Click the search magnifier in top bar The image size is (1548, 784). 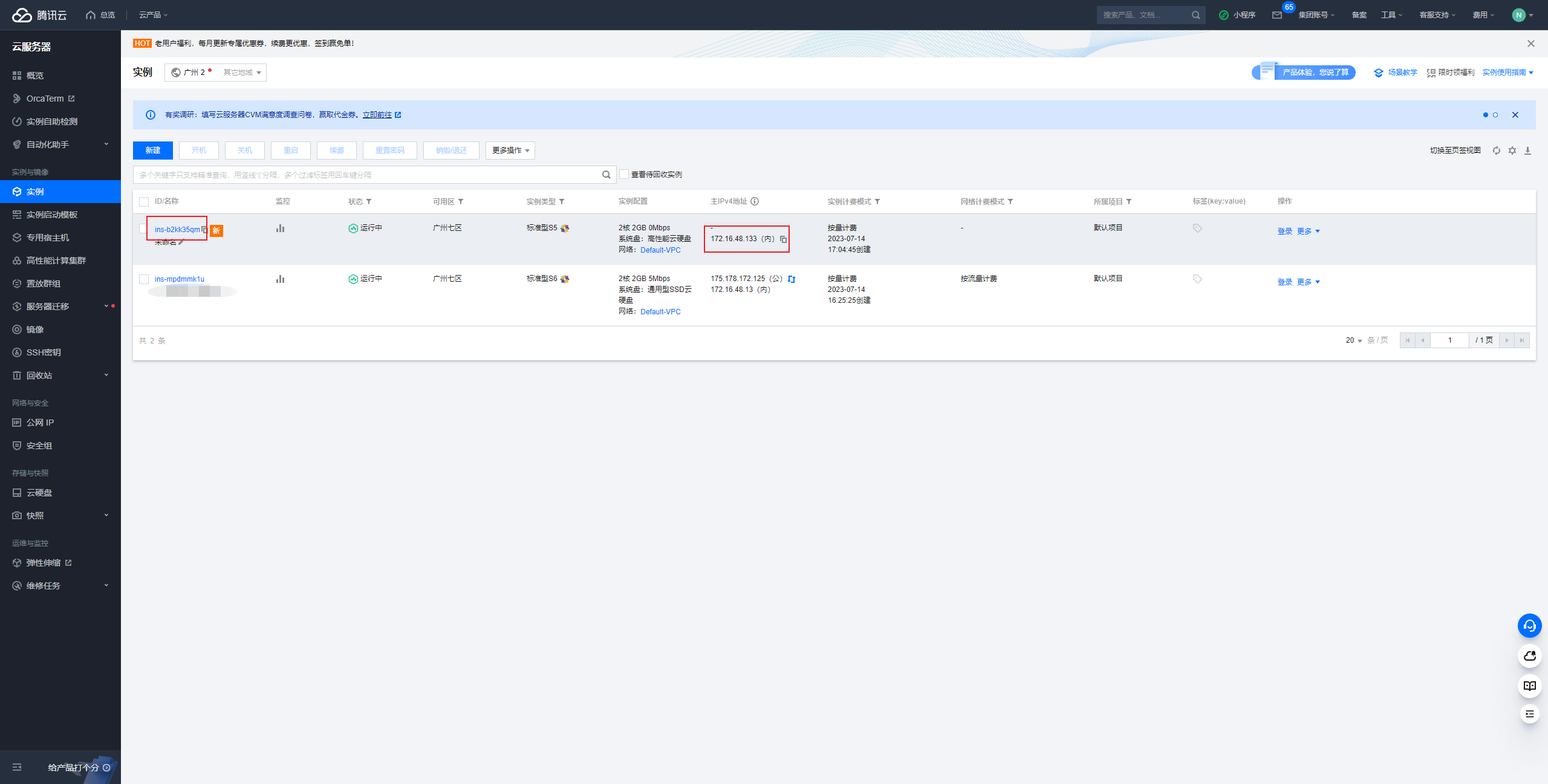click(1195, 15)
